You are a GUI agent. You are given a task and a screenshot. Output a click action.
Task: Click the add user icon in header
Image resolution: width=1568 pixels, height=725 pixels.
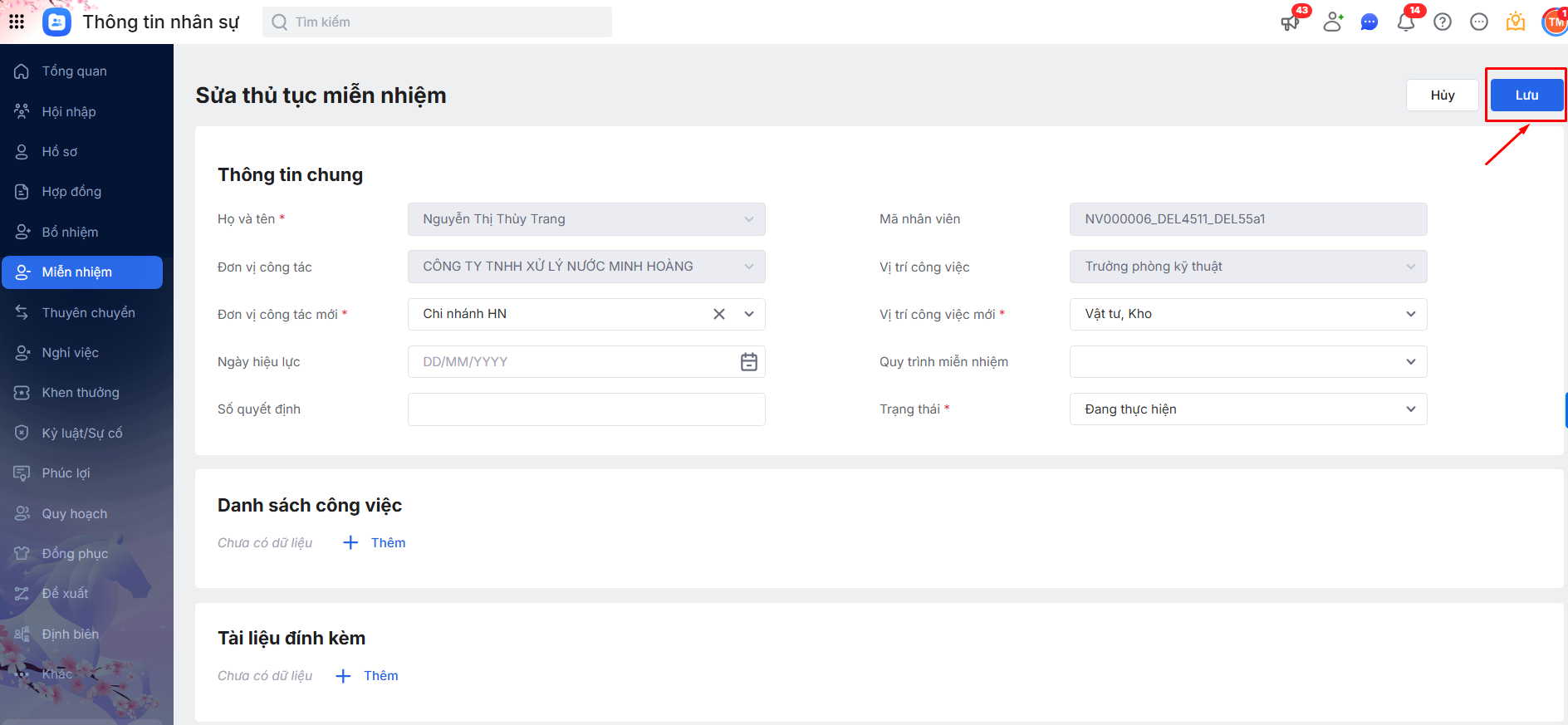point(1333,22)
